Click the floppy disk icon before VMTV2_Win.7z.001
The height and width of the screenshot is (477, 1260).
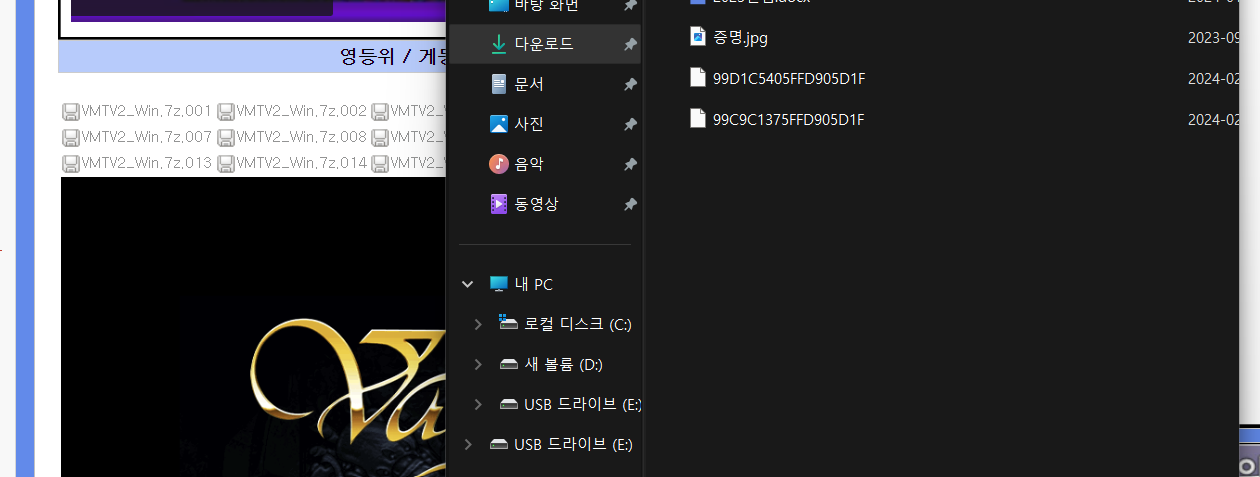[x=70, y=111]
